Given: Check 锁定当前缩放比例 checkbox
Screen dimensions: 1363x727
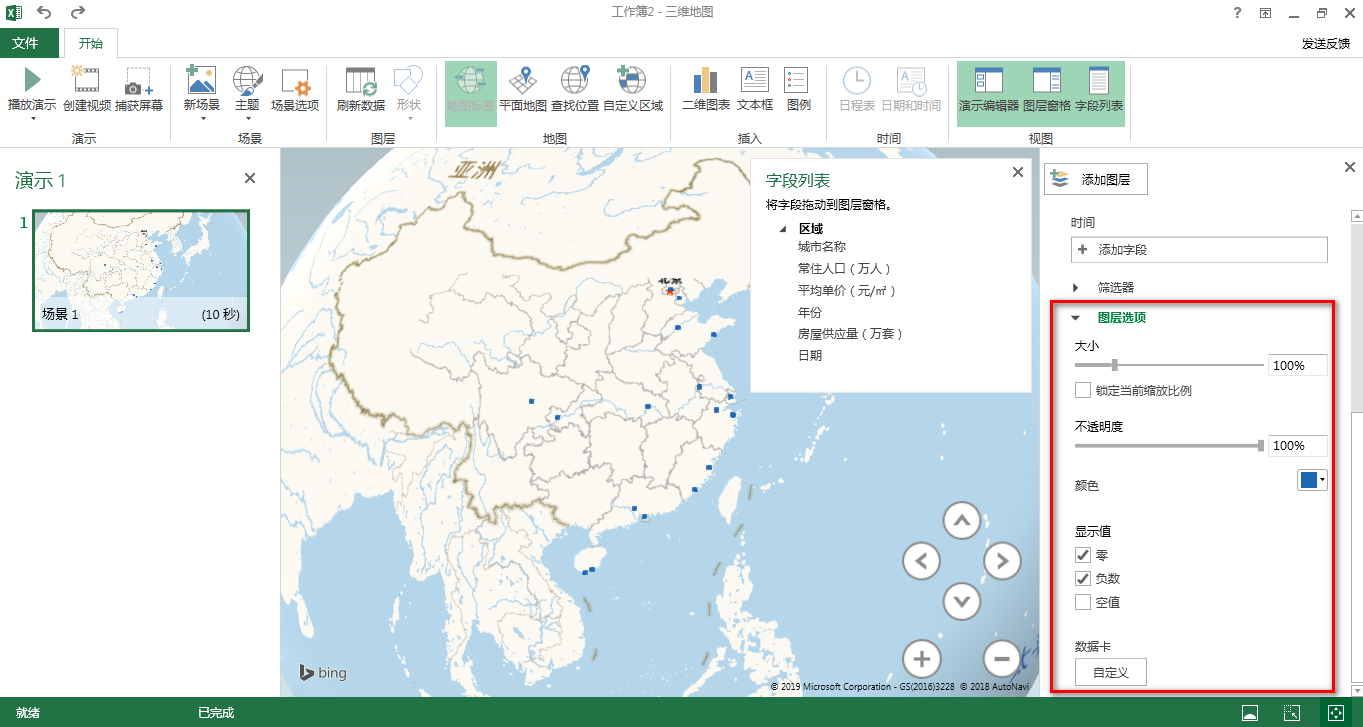Looking at the screenshot, I should pos(1083,390).
